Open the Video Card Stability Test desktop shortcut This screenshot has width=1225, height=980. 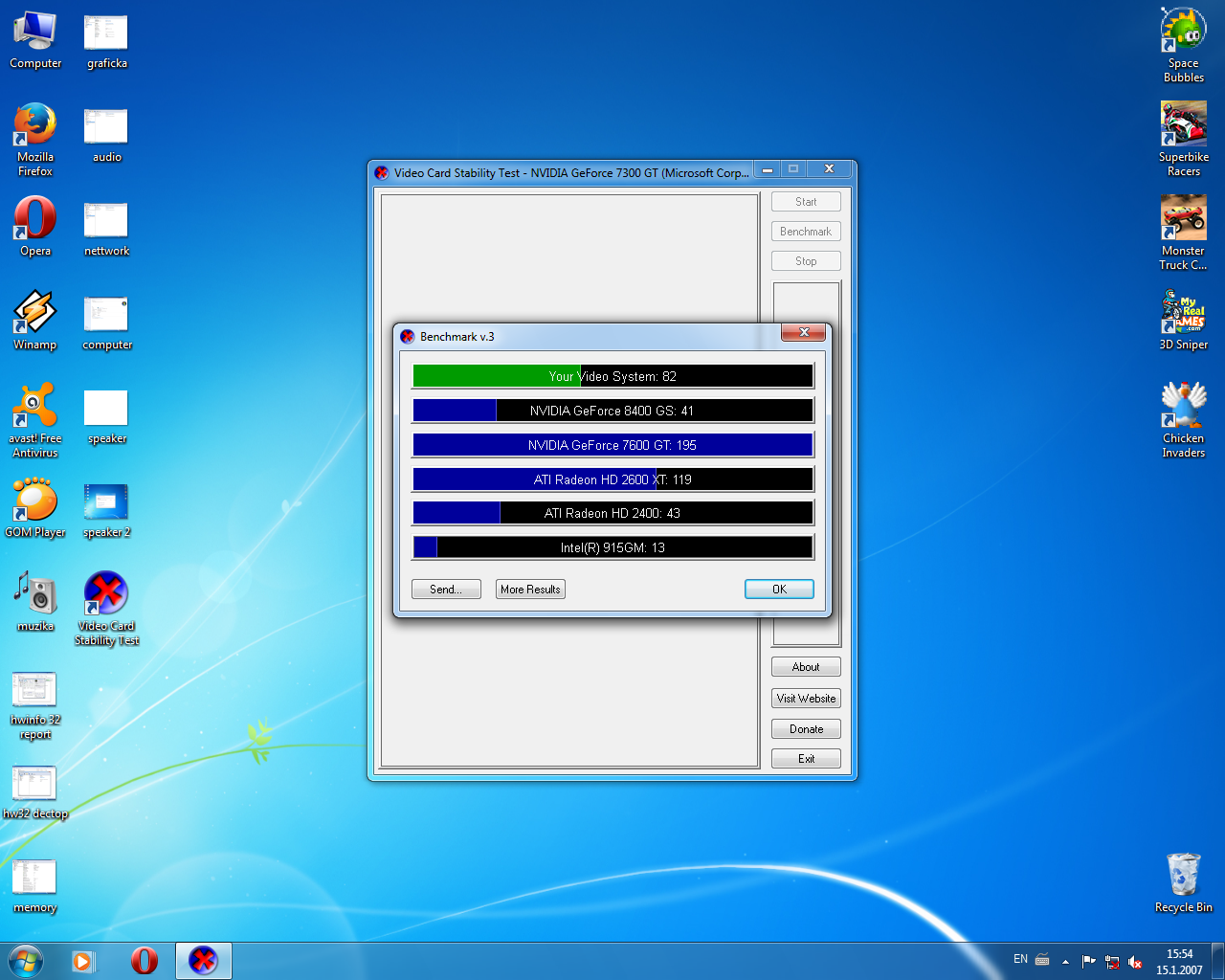pos(106,608)
